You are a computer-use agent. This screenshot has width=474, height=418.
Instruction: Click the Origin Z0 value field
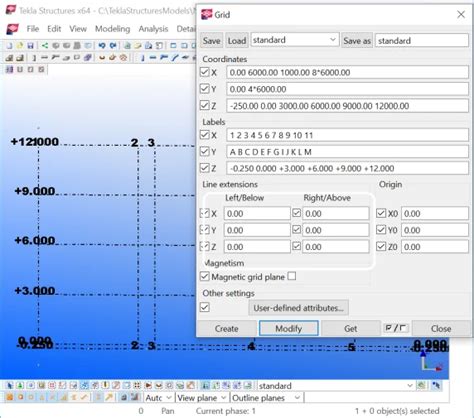(435, 247)
